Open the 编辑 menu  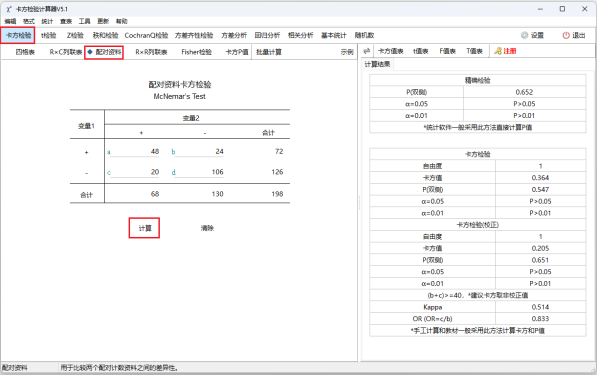pyautogui.click(x=10, y=21)
